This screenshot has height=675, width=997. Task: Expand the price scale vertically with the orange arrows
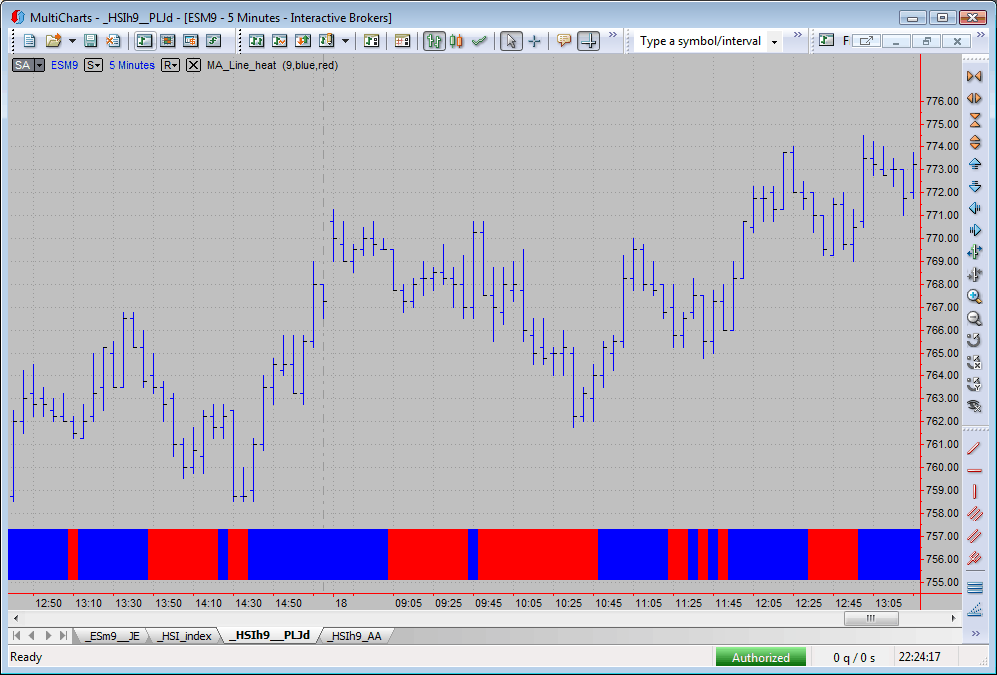tap(974, 142)
